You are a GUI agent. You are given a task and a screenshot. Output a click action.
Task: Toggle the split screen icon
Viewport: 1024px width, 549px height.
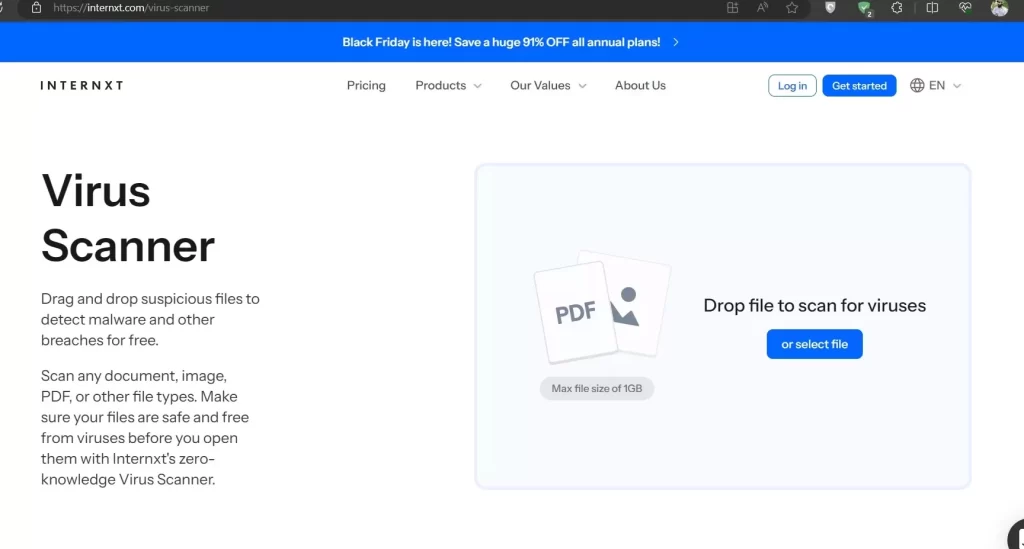pyautogui.click(x=932, y=8)
